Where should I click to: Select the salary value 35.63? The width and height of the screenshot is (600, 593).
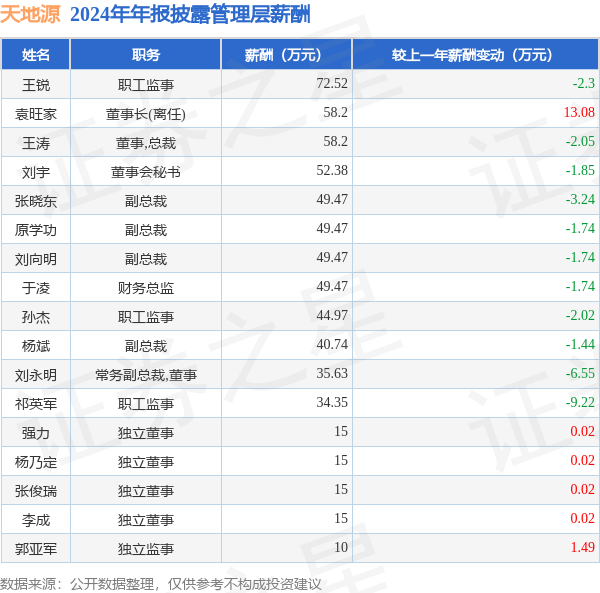click(x=332, y=373)
